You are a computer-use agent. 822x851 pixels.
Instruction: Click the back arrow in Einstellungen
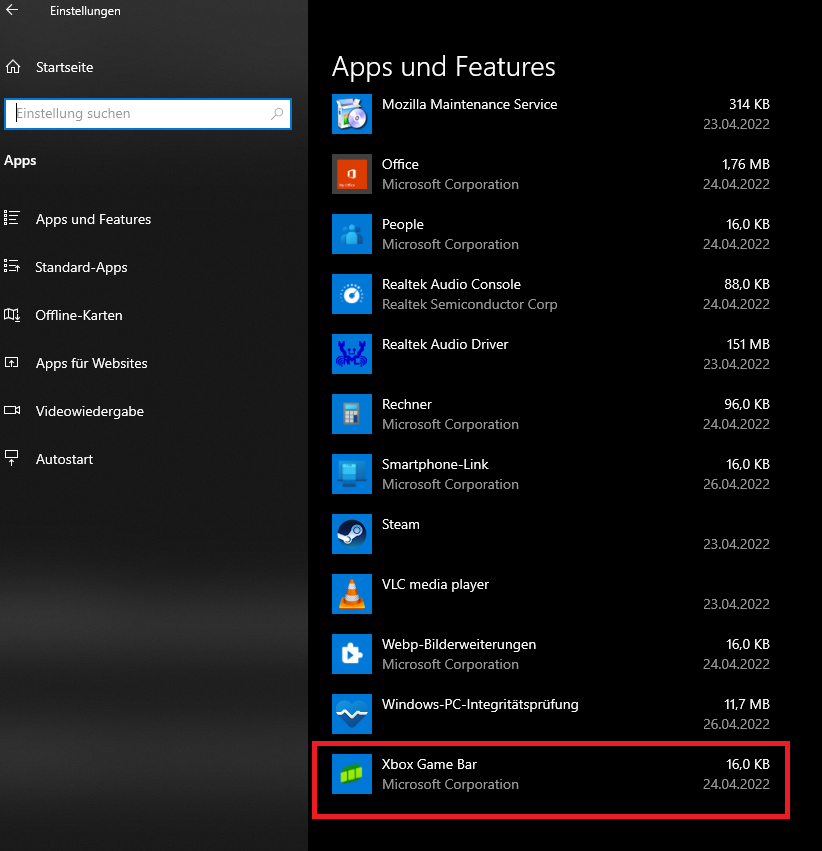point(12,10)
